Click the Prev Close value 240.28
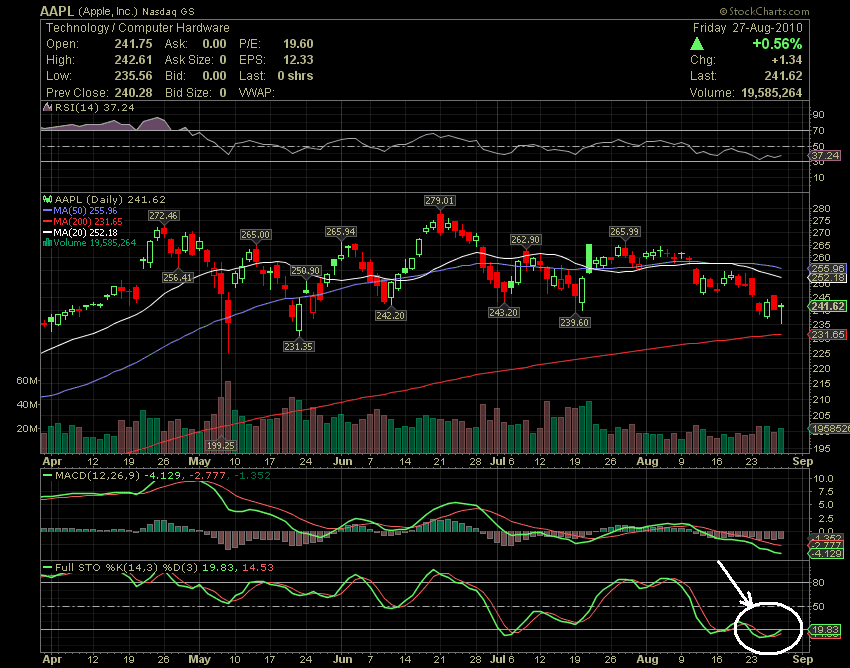 click(133, 93)
